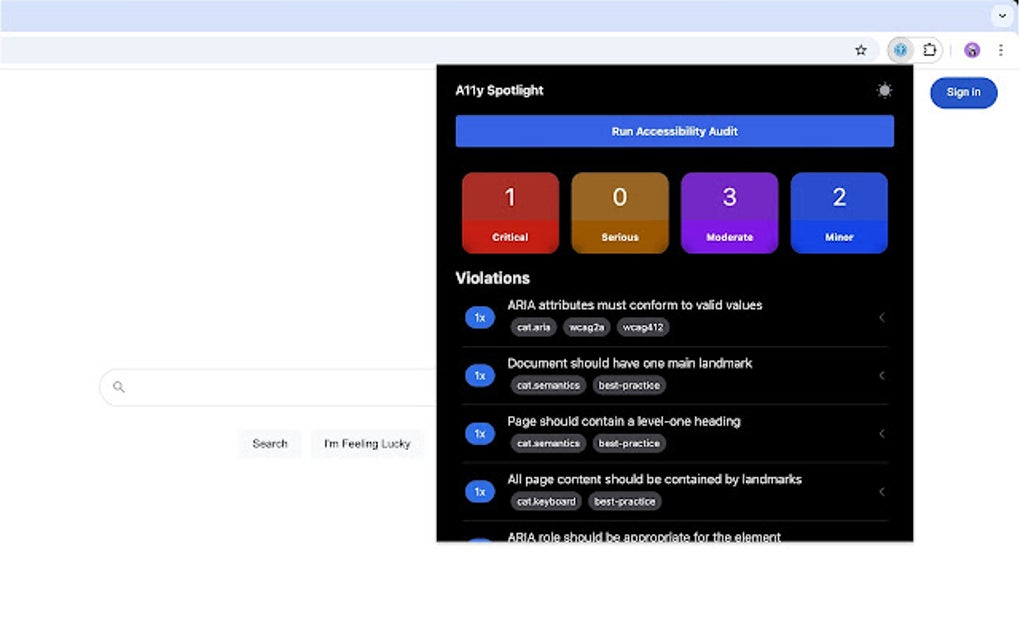Open the tab search dropdown arrow

click(1002, 16)
